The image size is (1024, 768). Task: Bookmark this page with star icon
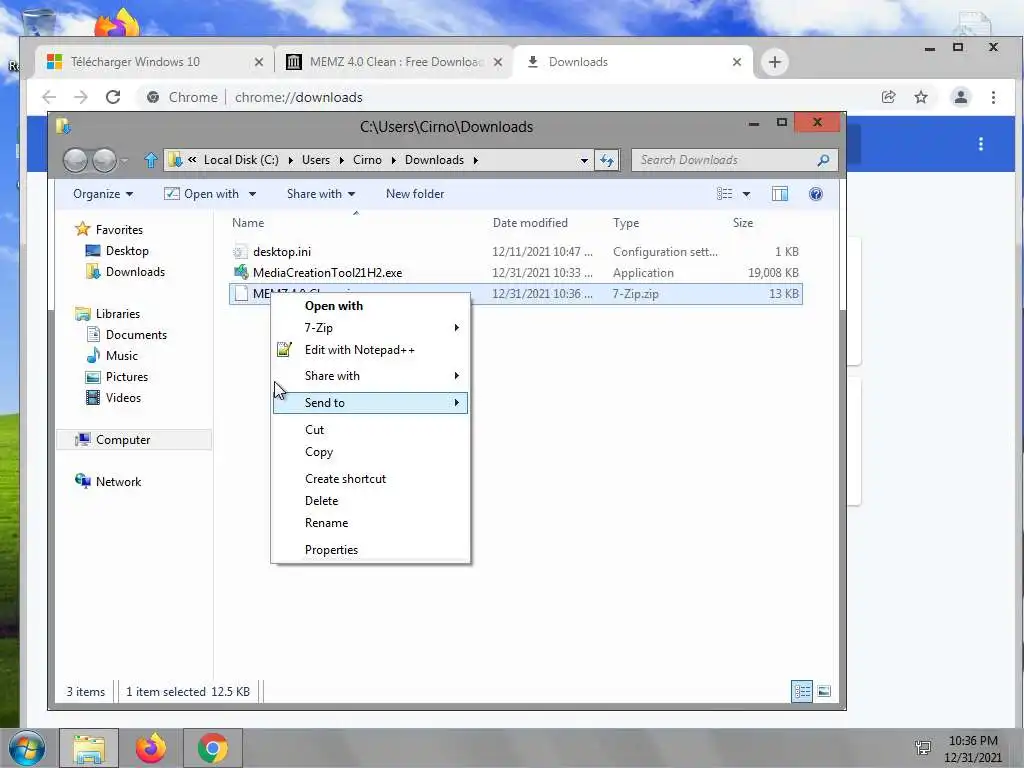tap(921, 97)
